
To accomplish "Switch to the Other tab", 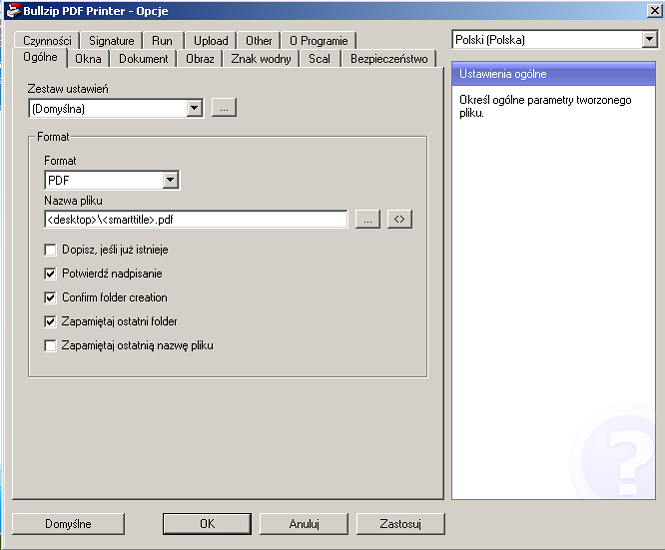I will [259, 41].
